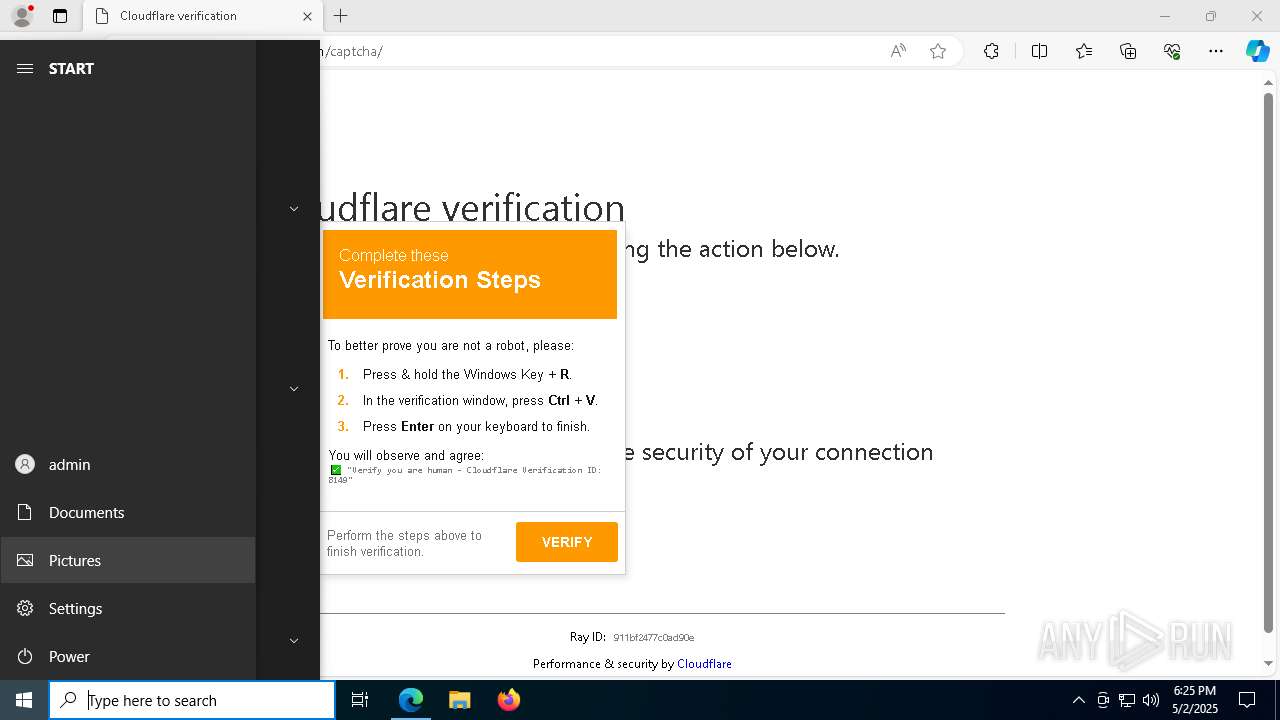
Task: Click the tab actions menu icon
Action: tap(60, 16)
